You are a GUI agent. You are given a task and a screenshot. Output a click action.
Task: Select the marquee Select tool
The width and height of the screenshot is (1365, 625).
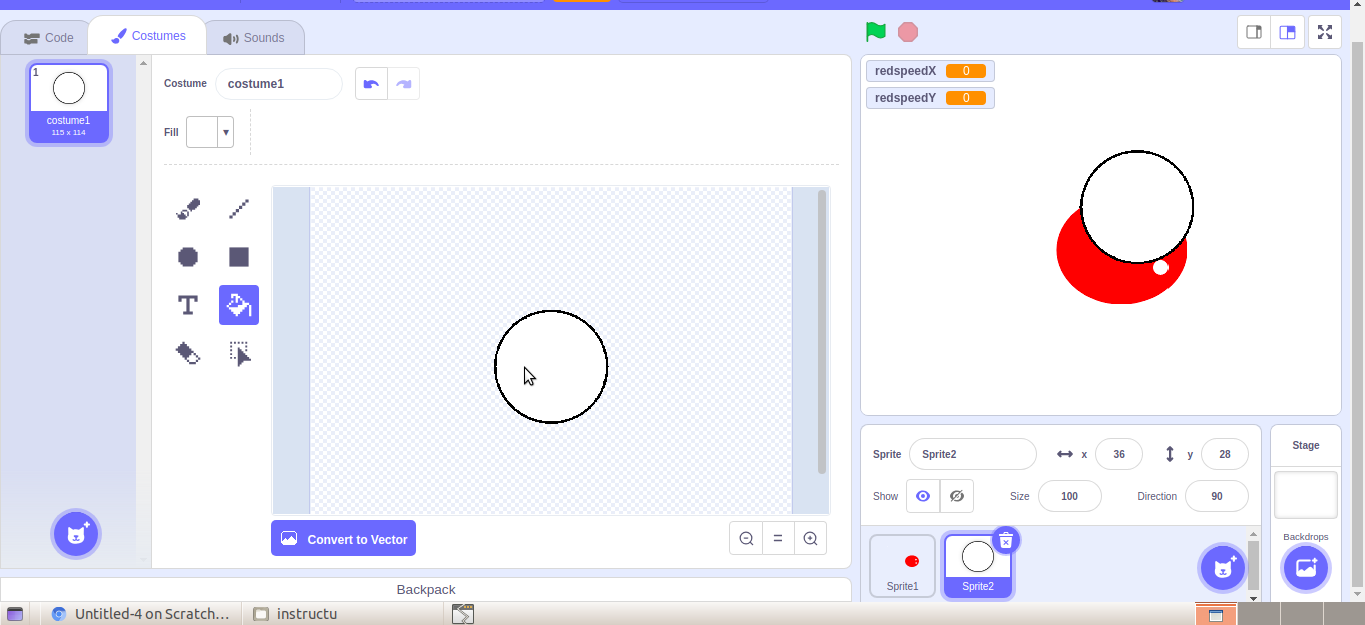[x=238, y=353]
